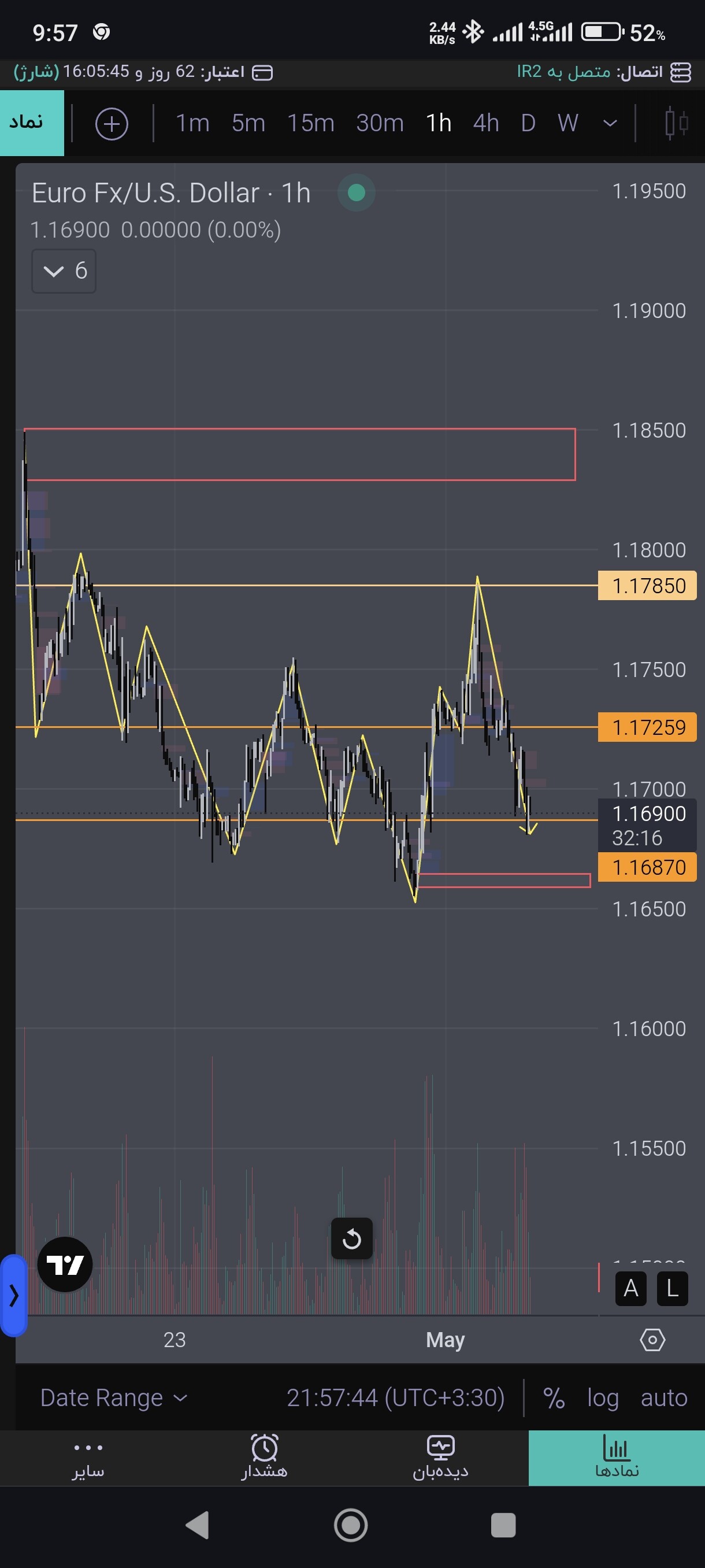Click the TradingView logo button
Image resolution: width=705 pixels, height=1568 pixels.
pos(65,1264)
